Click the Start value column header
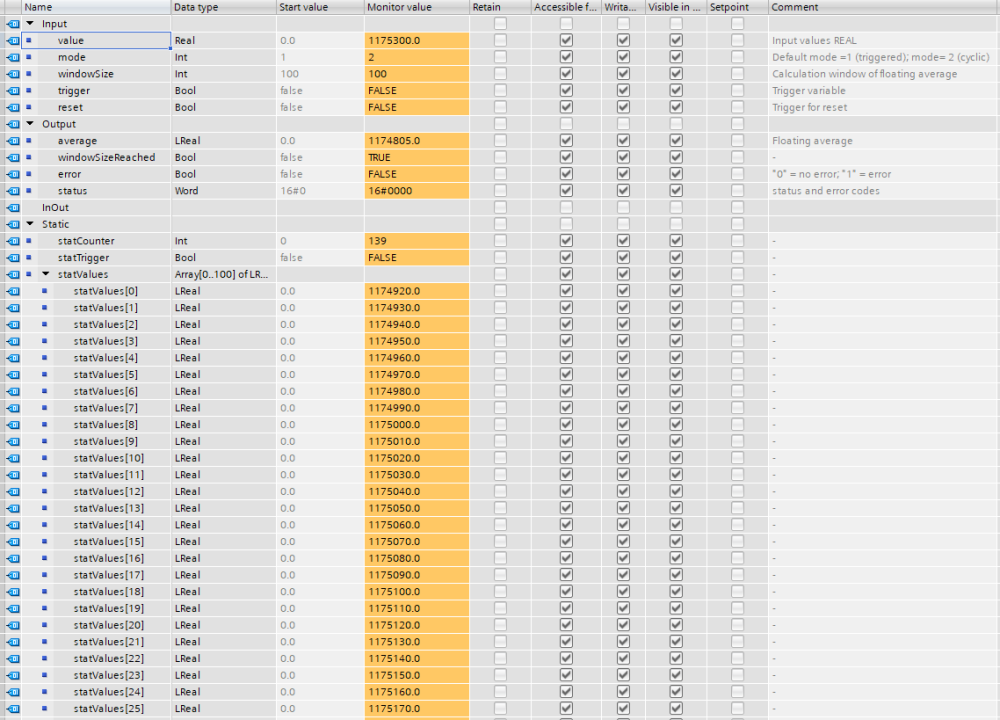Image resolution: width=1000 pixels, height=720 pixels. click(x=320, y=7)
